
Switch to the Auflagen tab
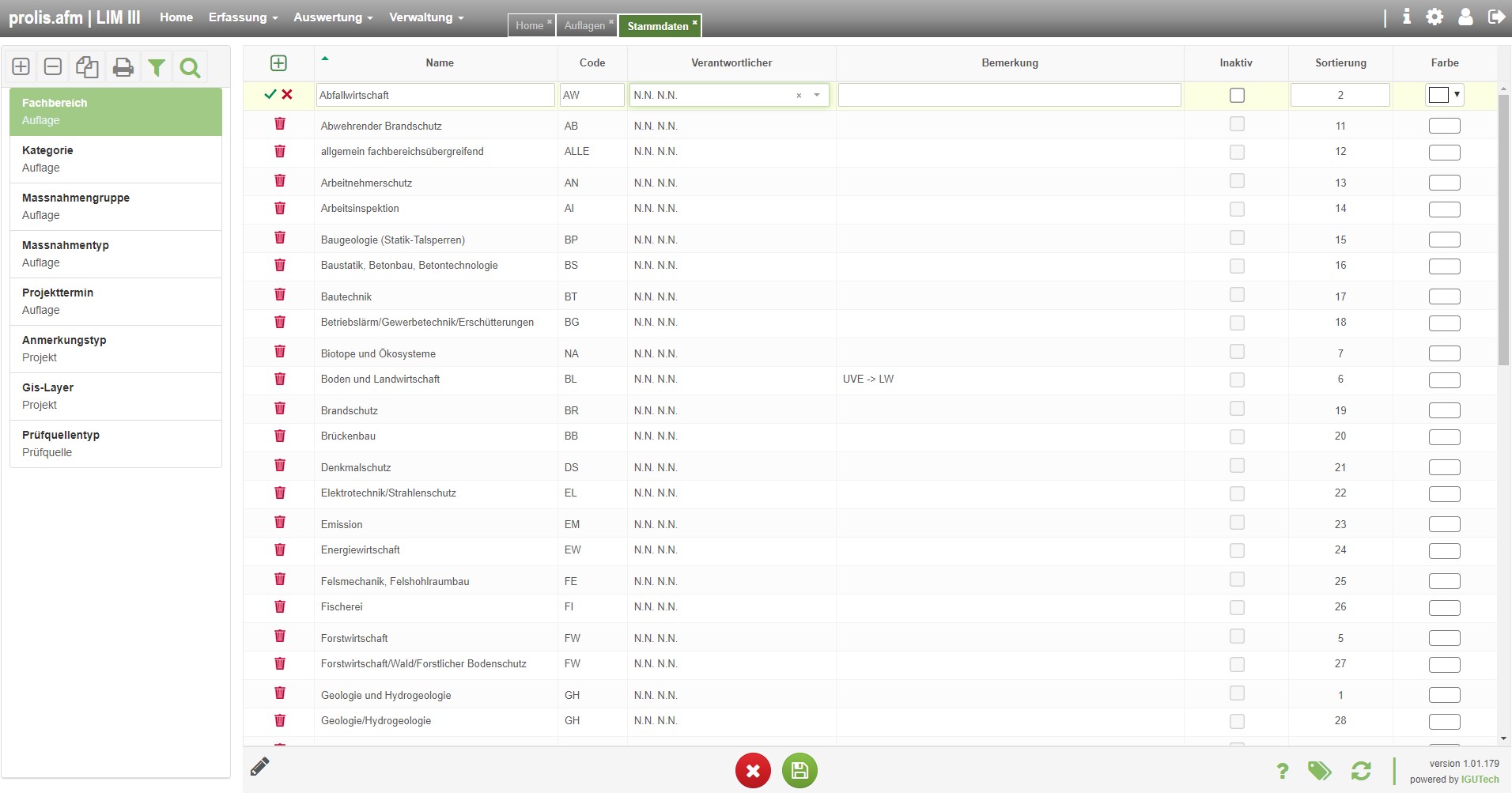coord(584,26)
